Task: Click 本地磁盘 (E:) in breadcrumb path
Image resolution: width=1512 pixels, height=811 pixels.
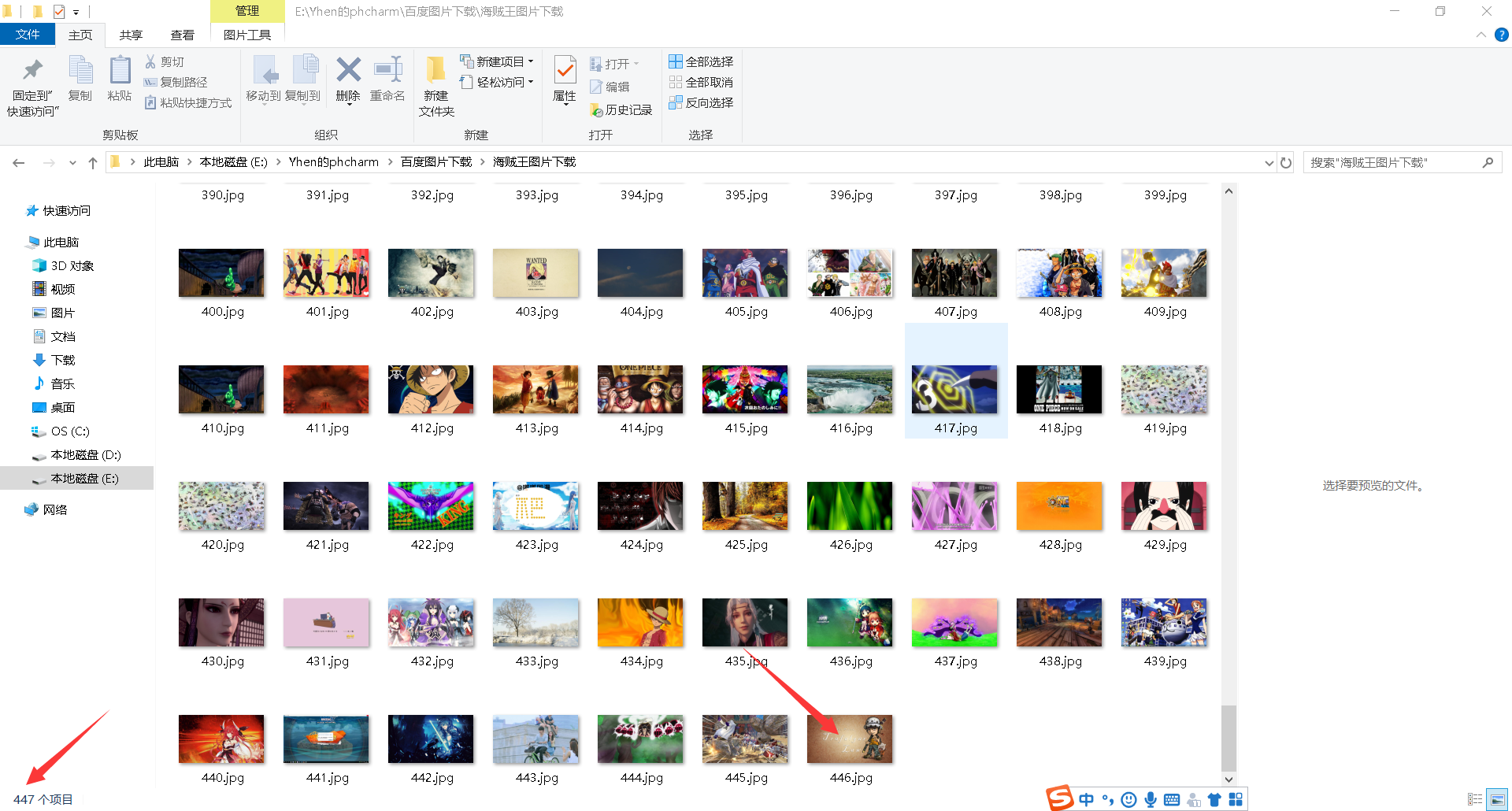Action: pos(234,161)
